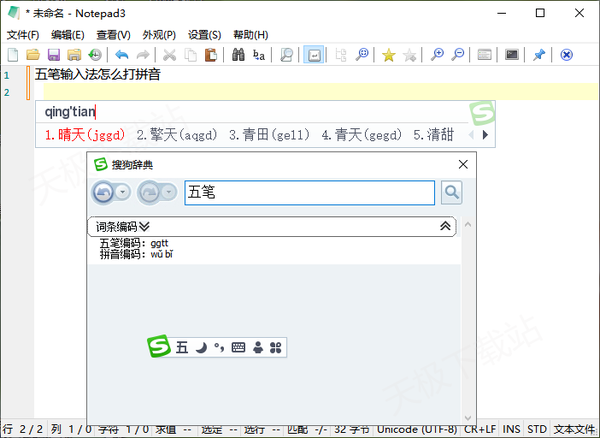Collapse the section with double up arrow

(445, 226)
